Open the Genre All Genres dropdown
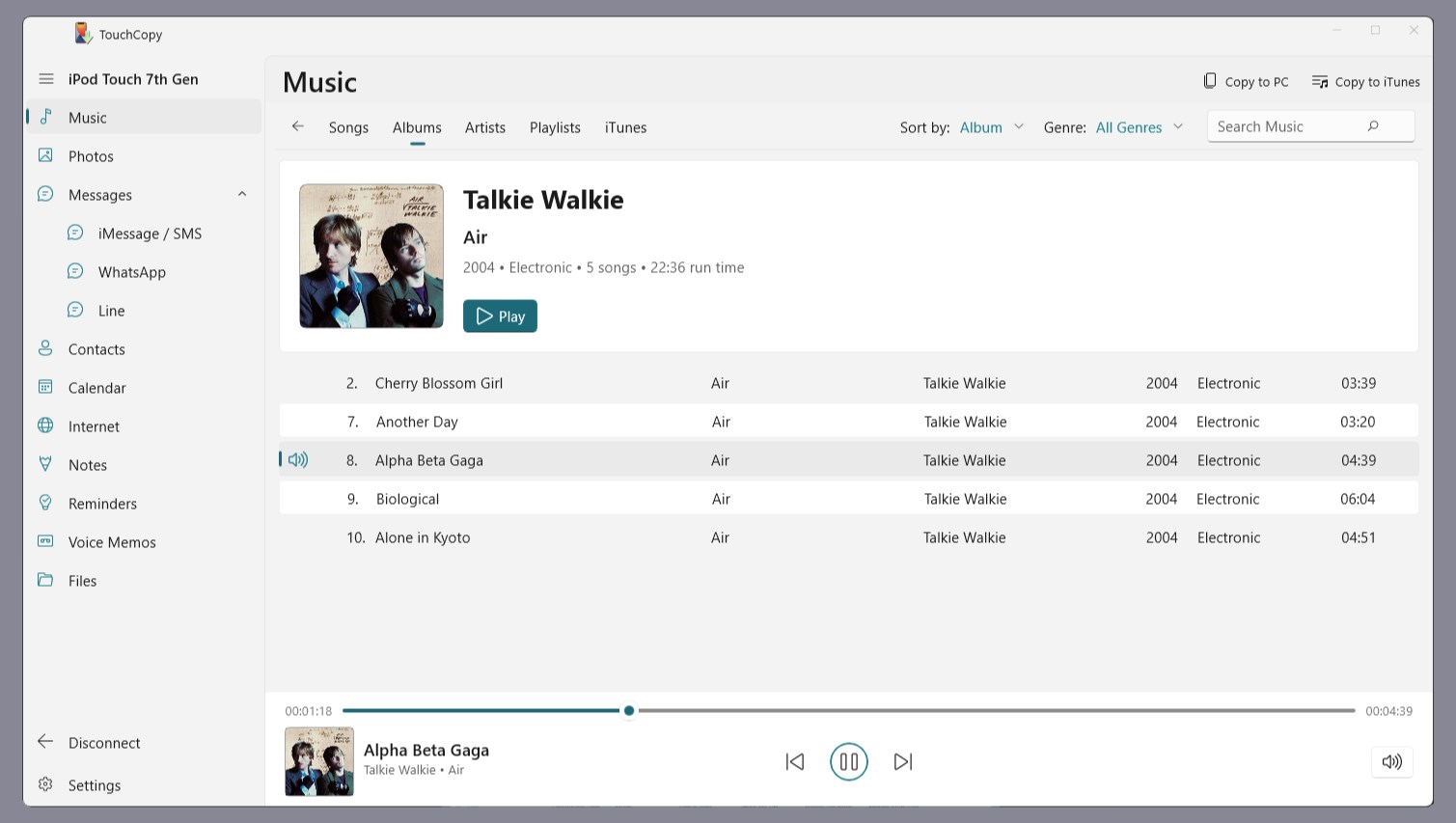This screenshot has width=1456, height=823. [1140, 127]
